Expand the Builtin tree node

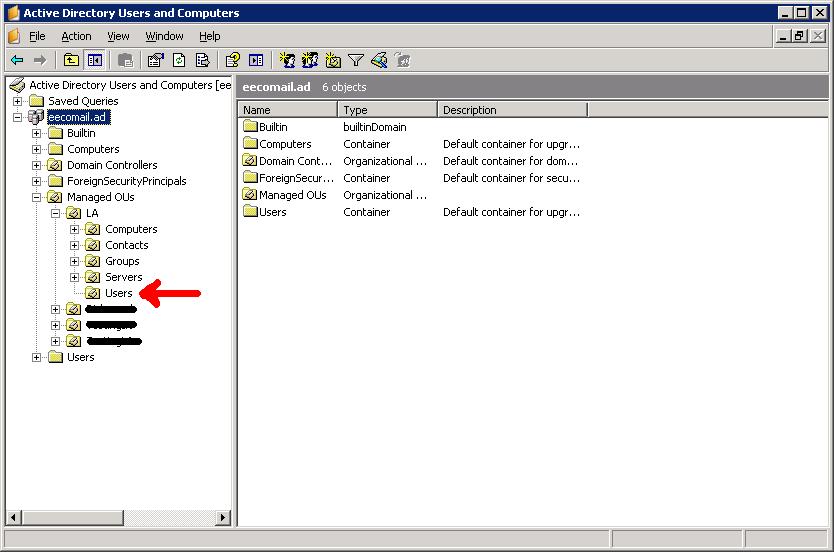tap(37, 133)
